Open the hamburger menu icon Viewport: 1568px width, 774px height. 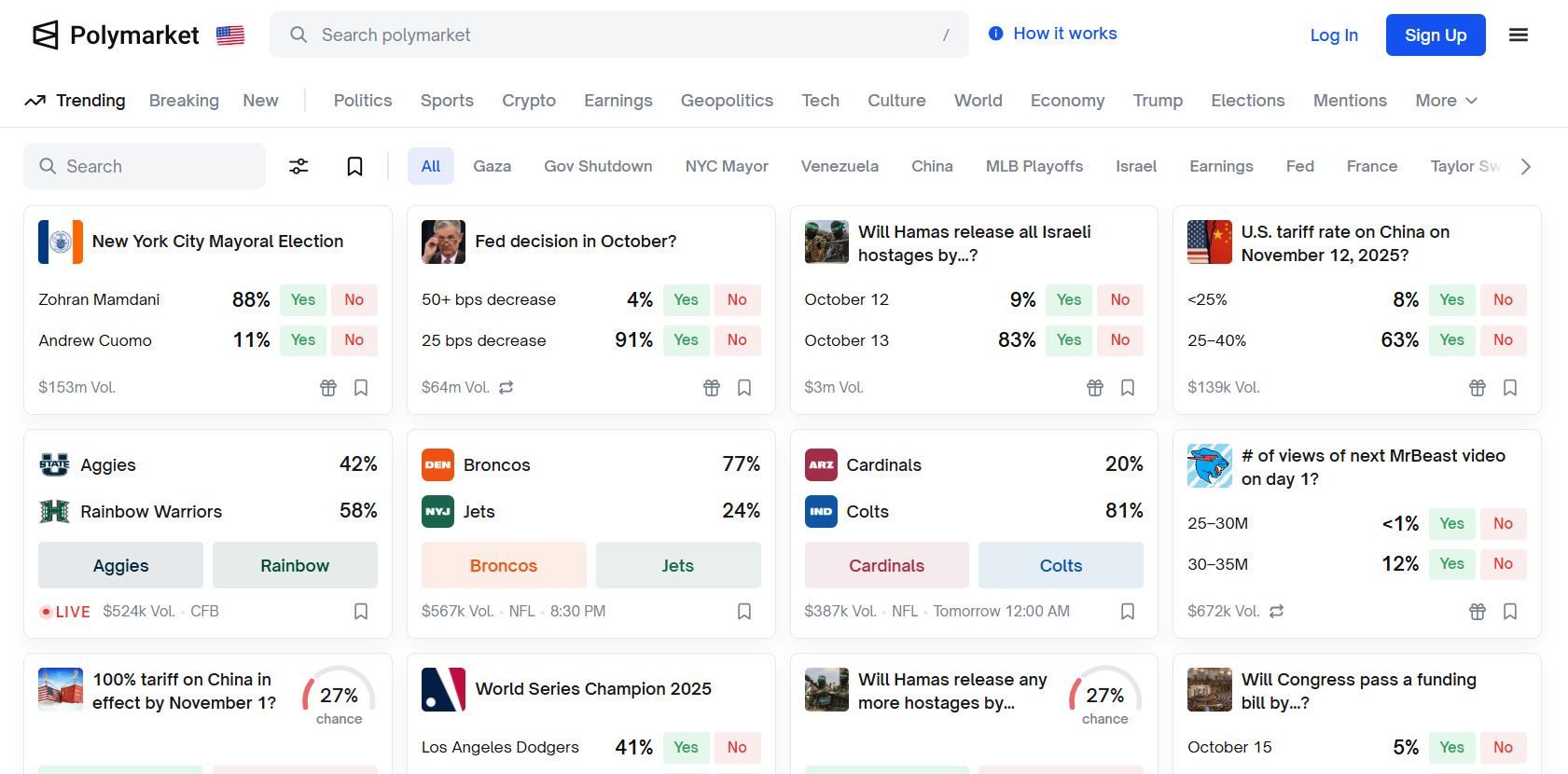[x=1518, y=35]
